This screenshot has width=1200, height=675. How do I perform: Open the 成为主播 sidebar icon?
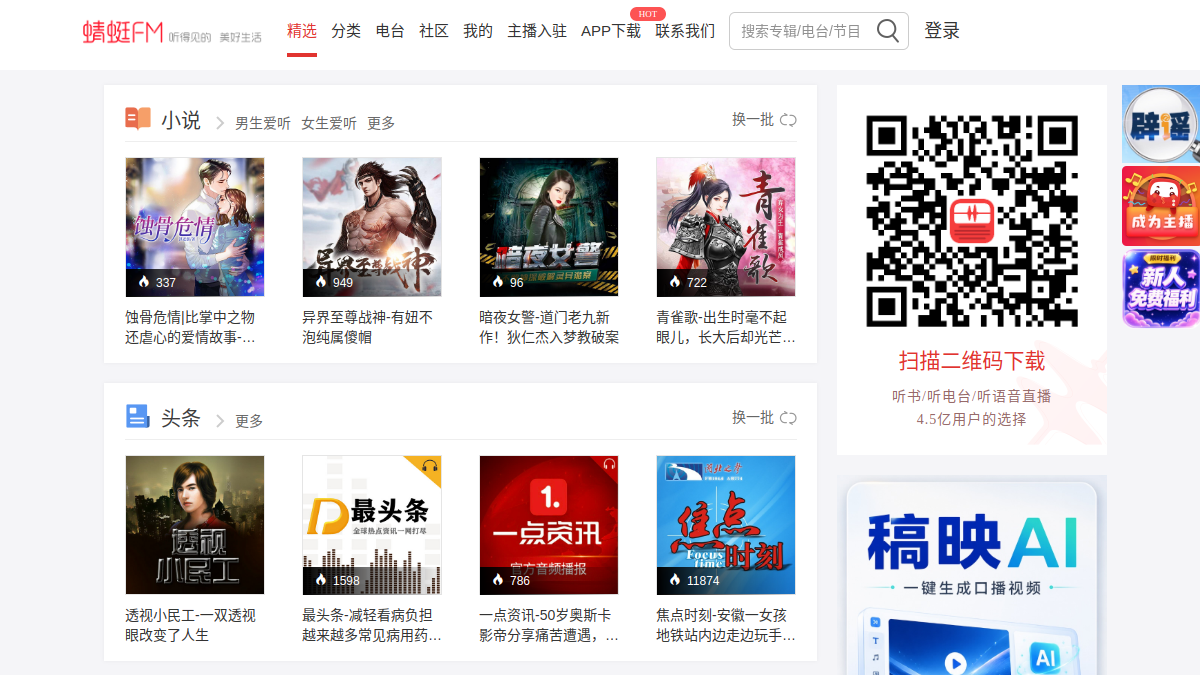(x=1161, y=206)
